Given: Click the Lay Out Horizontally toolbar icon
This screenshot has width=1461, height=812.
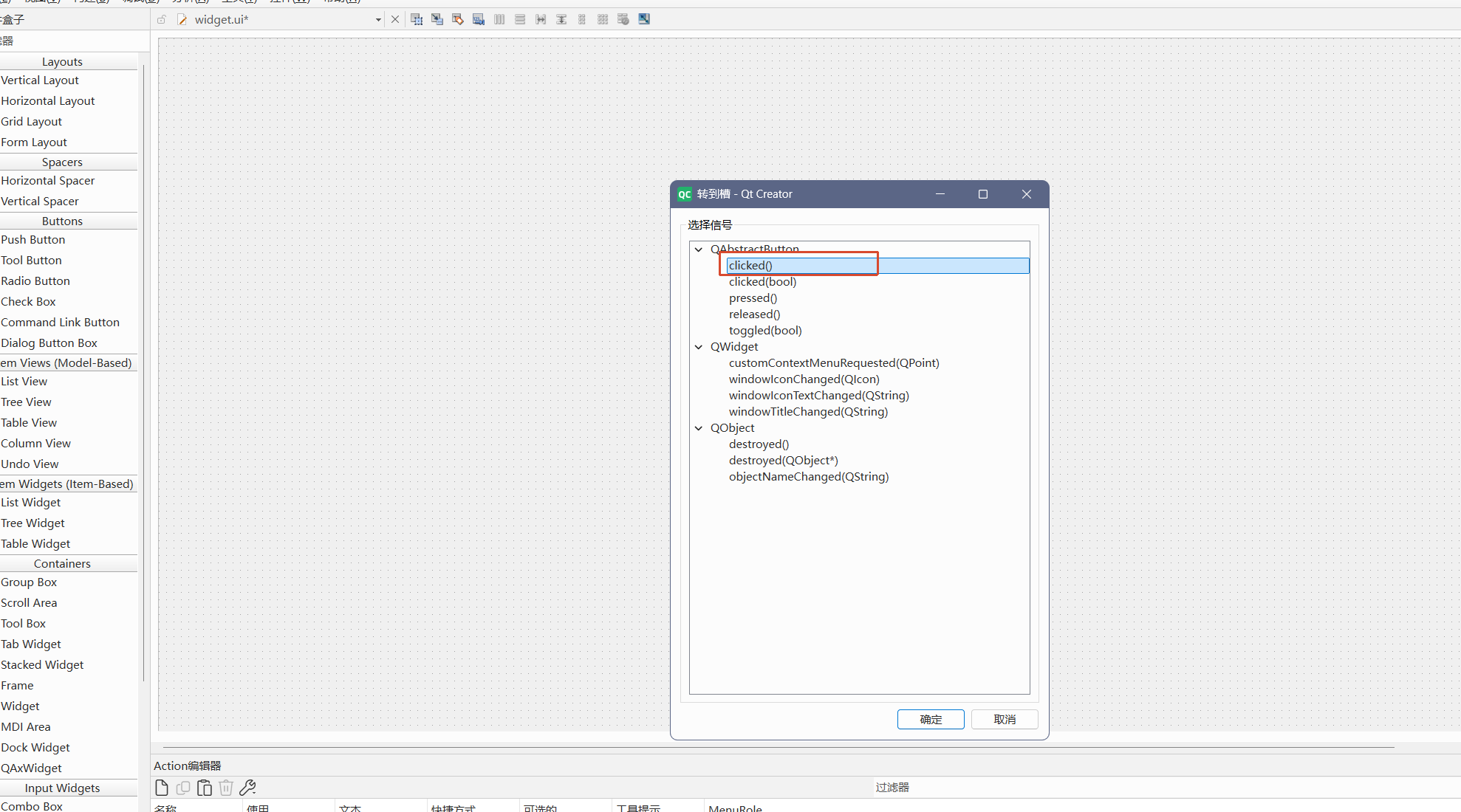Looking at the screenshot, I should point(499,19).
